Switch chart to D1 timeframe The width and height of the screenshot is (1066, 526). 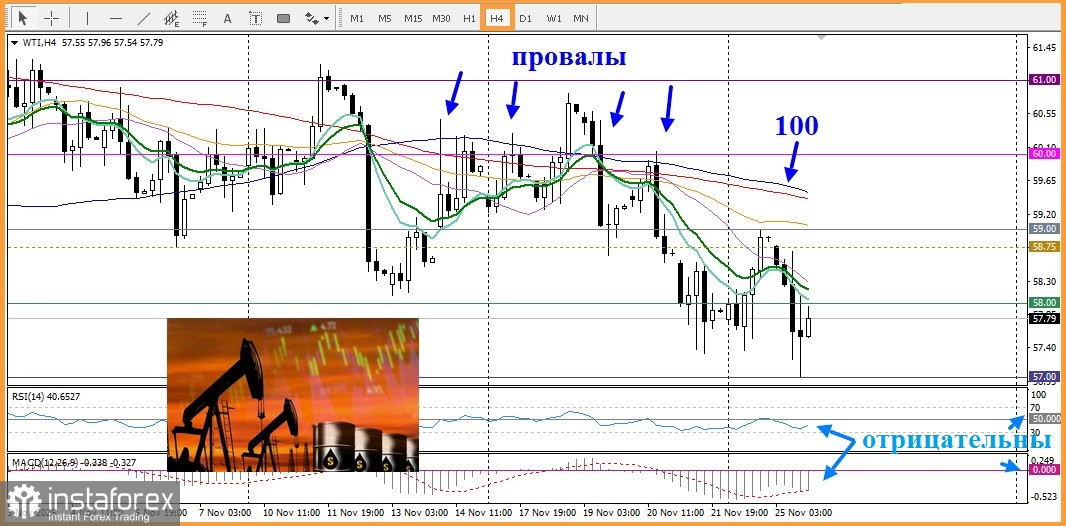pos(526,18)
